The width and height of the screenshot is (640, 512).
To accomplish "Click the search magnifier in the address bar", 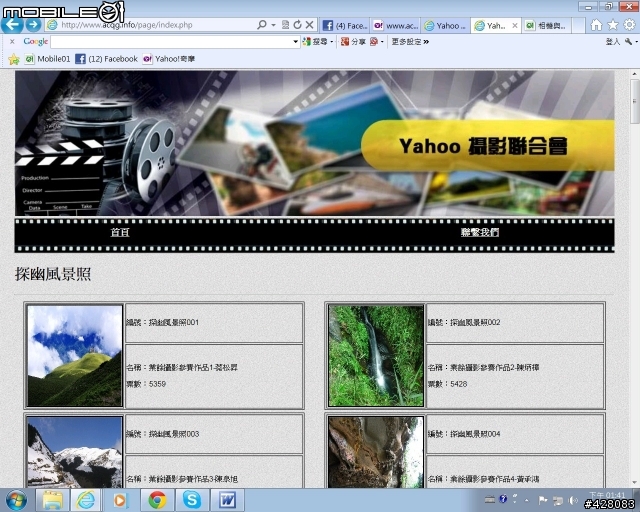I will (x=262, y=25).
